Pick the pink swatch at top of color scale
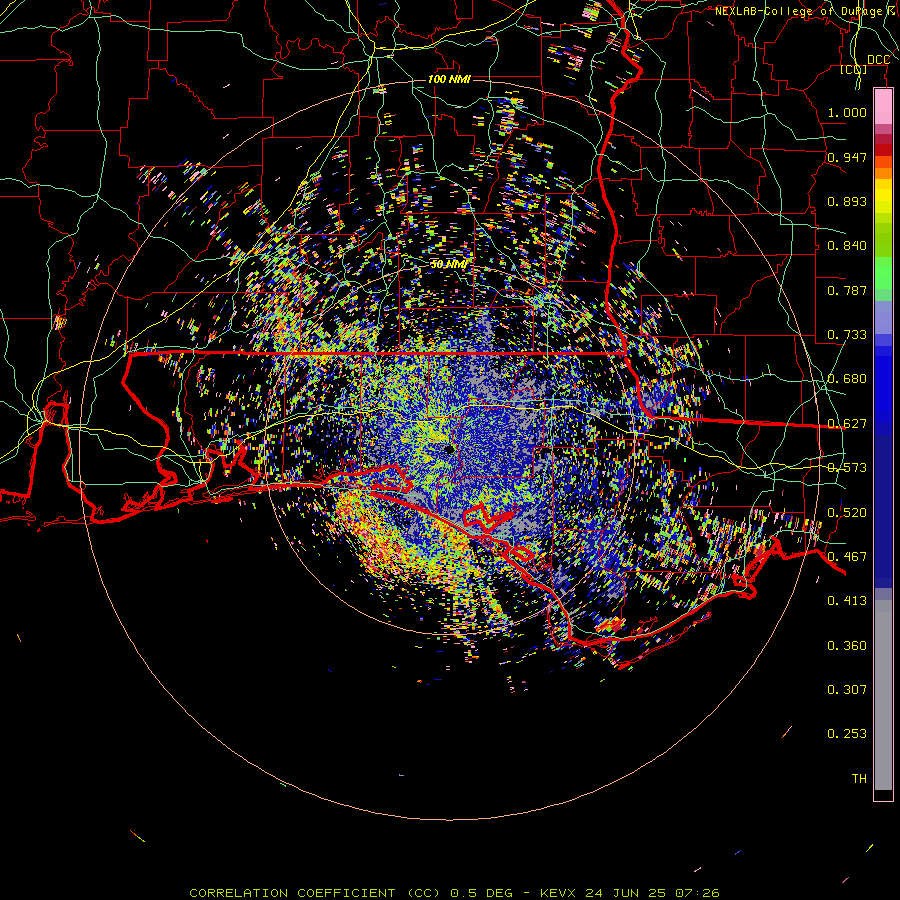The image size is (900, 900). click(883, 107)
